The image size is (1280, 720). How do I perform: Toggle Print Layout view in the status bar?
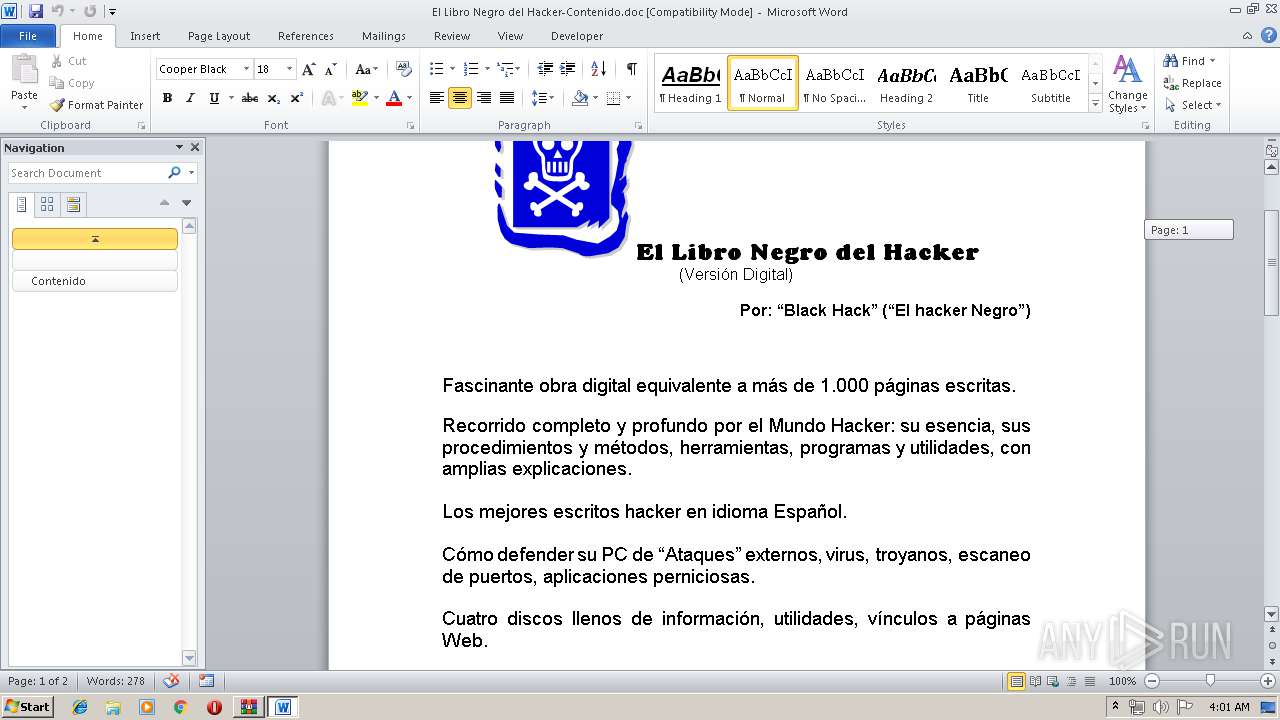click(1017, 681)
